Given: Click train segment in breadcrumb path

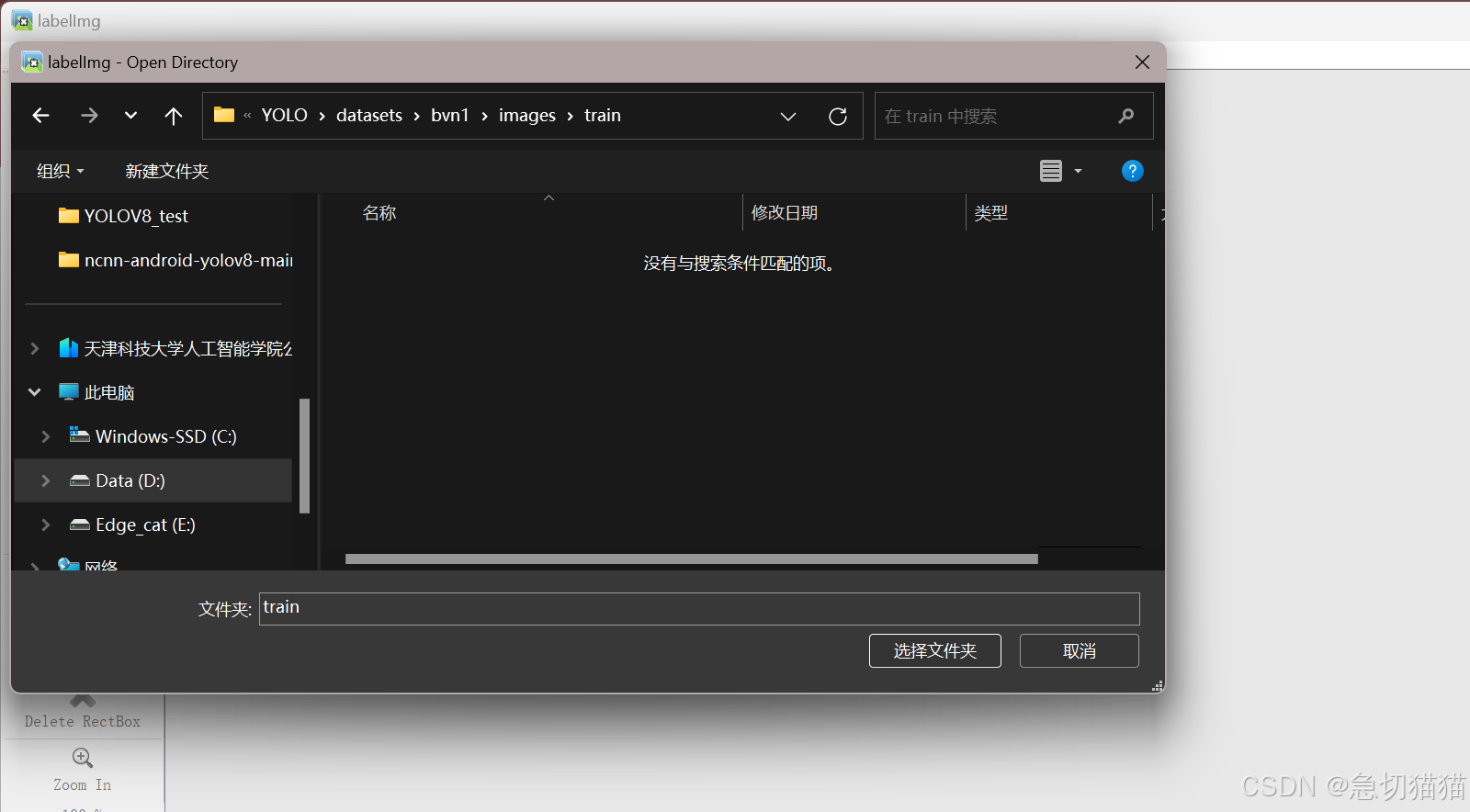Looking at the screenshot, I should pyautogui.click(x=603, y=116).
